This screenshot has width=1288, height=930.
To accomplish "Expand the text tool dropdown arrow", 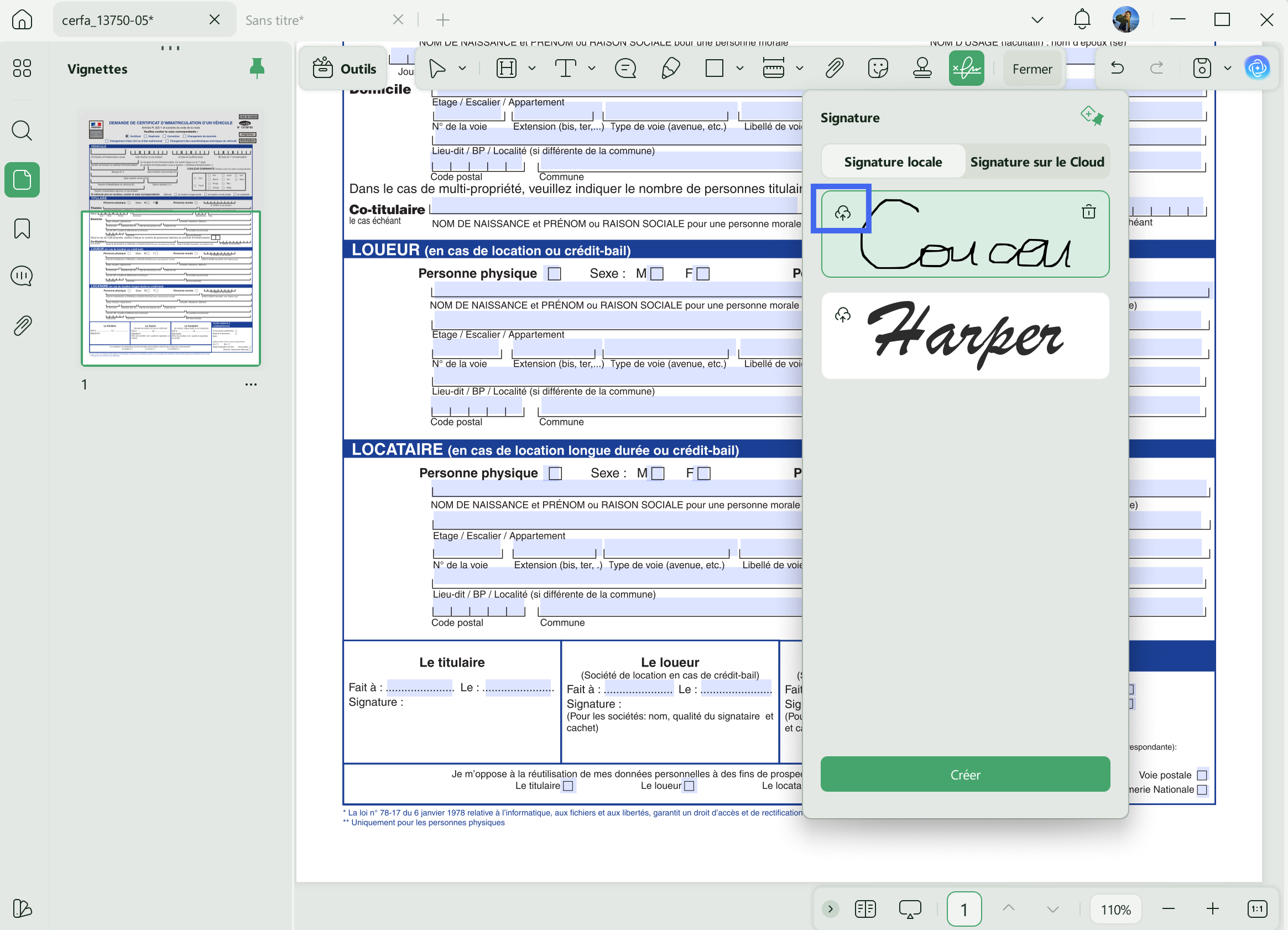I will [x=591, y=69].
